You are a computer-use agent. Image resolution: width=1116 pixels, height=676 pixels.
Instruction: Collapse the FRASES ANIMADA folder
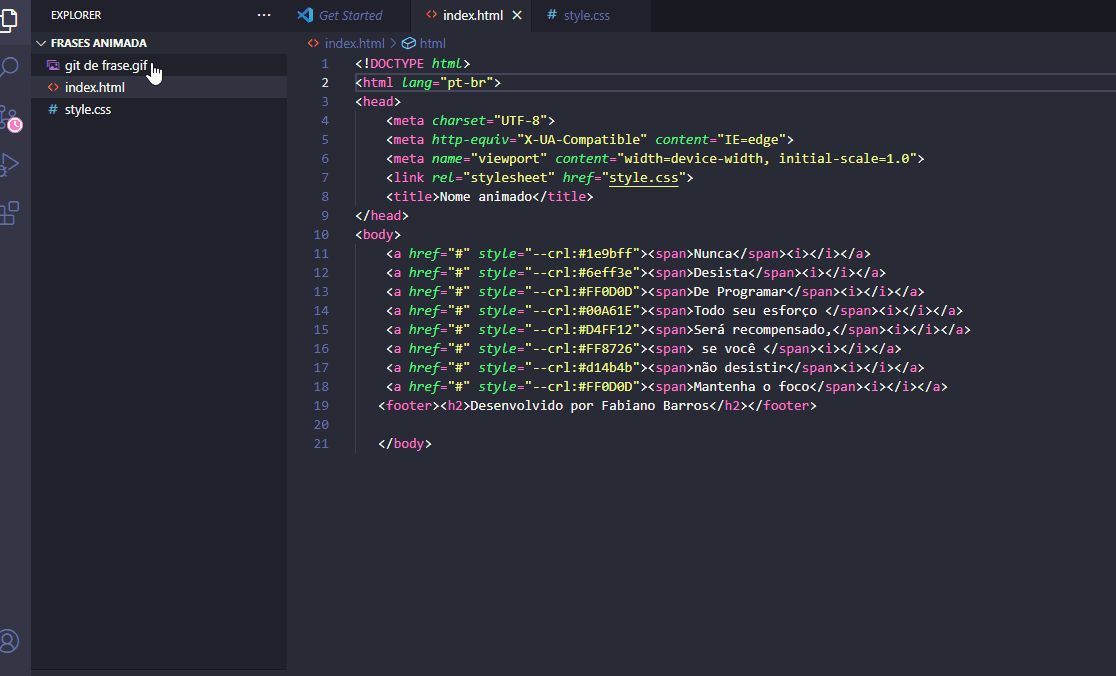coord(41,43)
